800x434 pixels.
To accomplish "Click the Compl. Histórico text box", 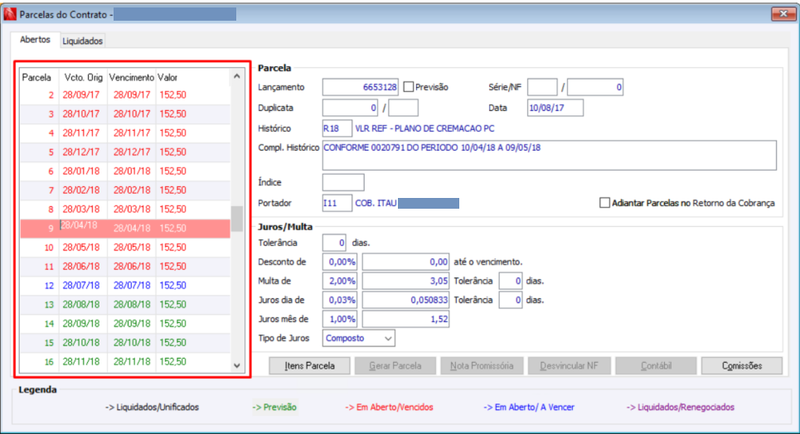I will click(549, 156).
